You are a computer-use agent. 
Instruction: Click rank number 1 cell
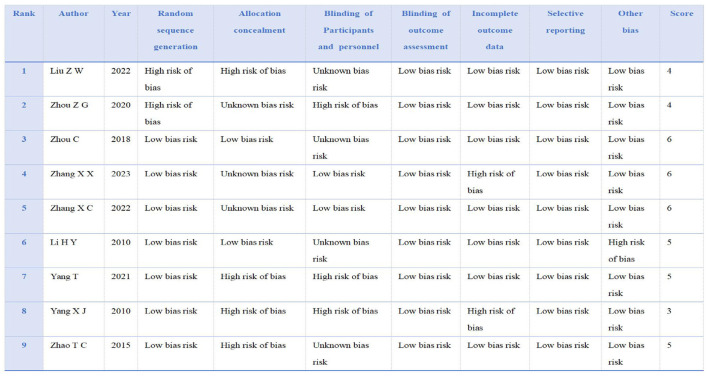(x=24, y=71)
